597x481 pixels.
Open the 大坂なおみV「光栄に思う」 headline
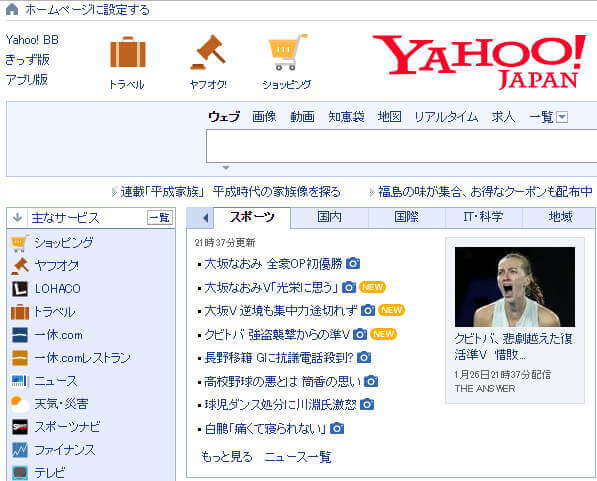(271, 287)
